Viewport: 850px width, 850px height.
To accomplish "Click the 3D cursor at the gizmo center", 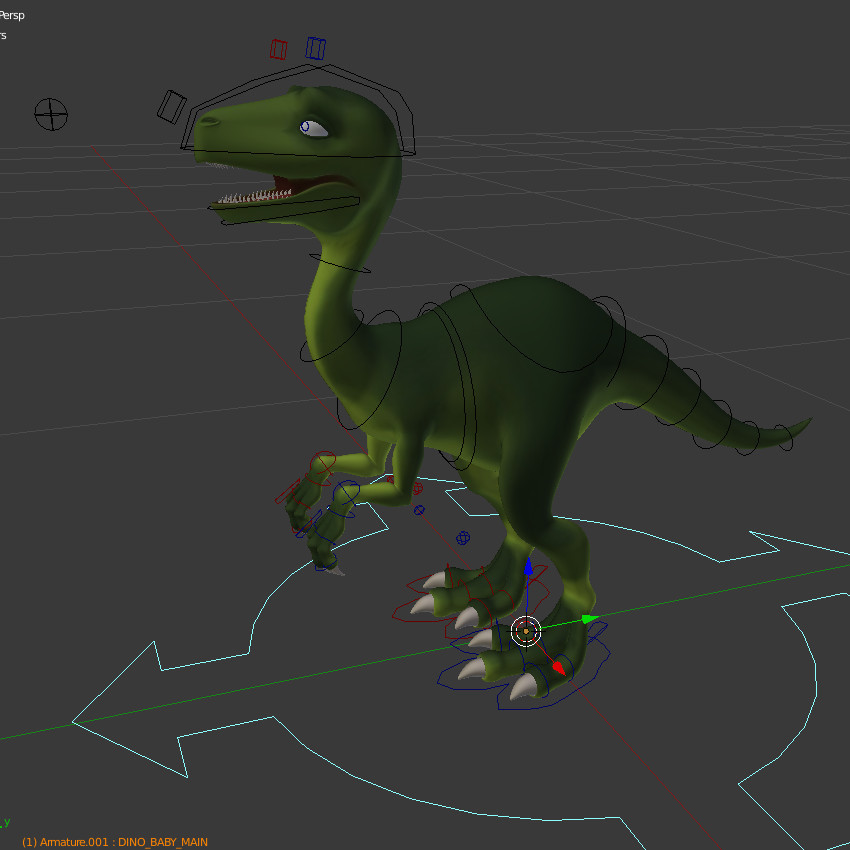I will pyautogui.click(x=527, y=631).
